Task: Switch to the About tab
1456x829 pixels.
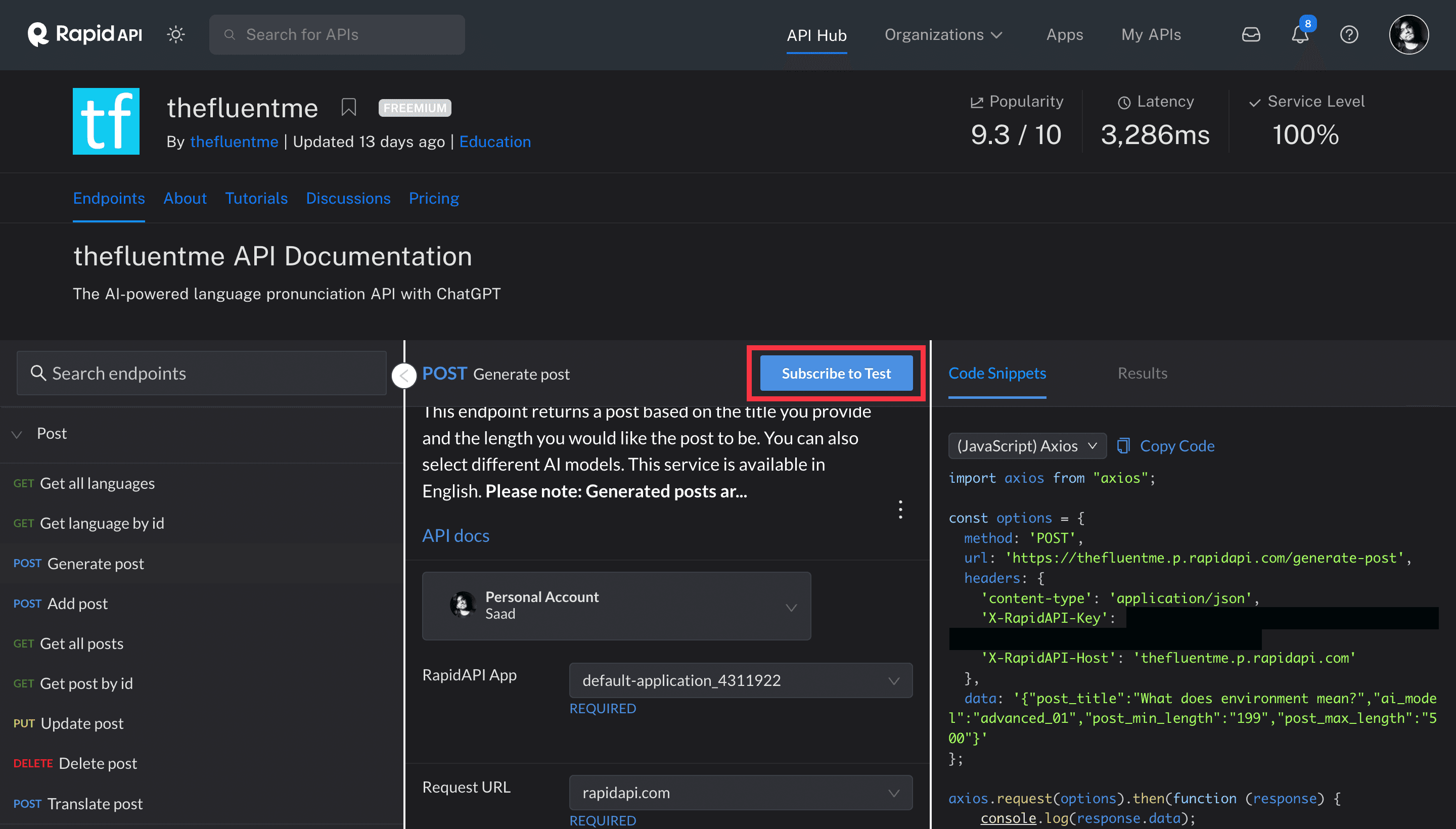Action: pyautogui.click(x=185, y=198)
